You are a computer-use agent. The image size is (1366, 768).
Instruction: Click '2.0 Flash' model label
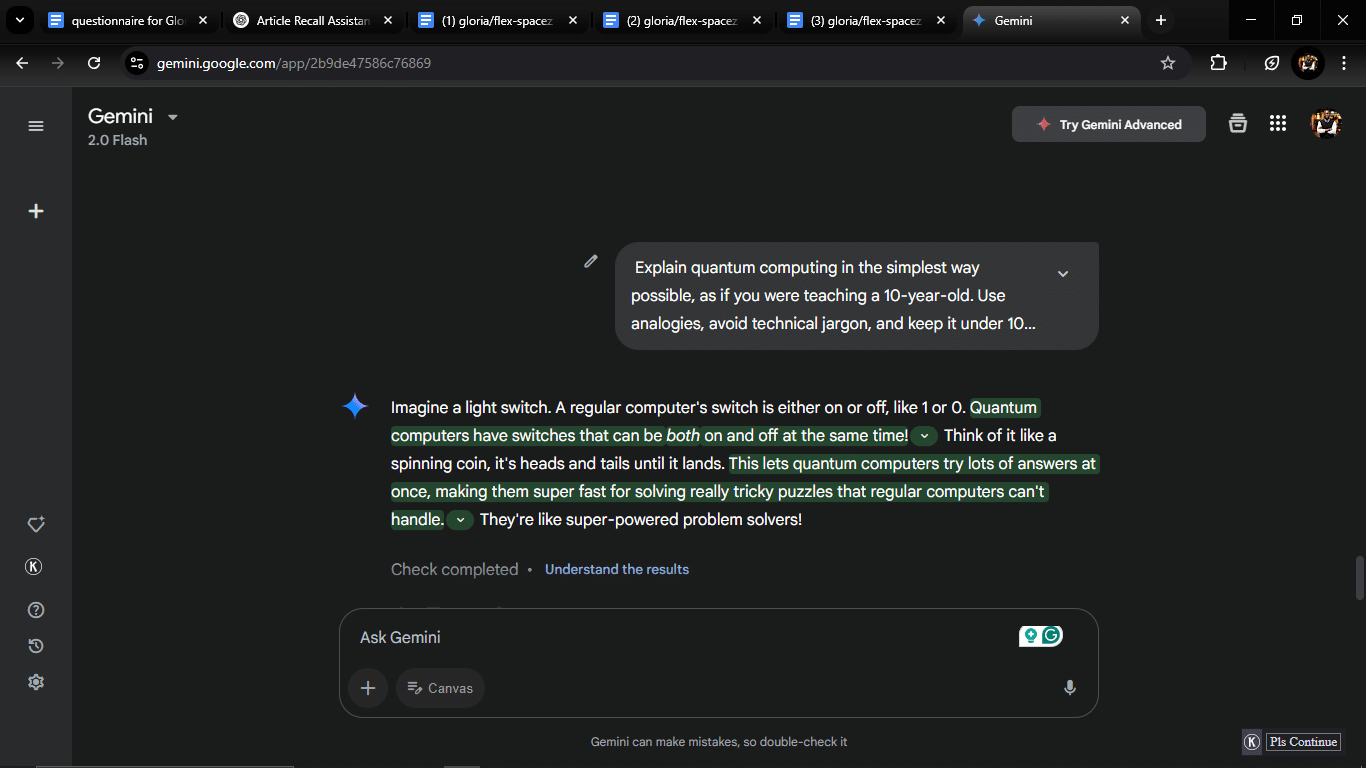click(x=117, y=140)
